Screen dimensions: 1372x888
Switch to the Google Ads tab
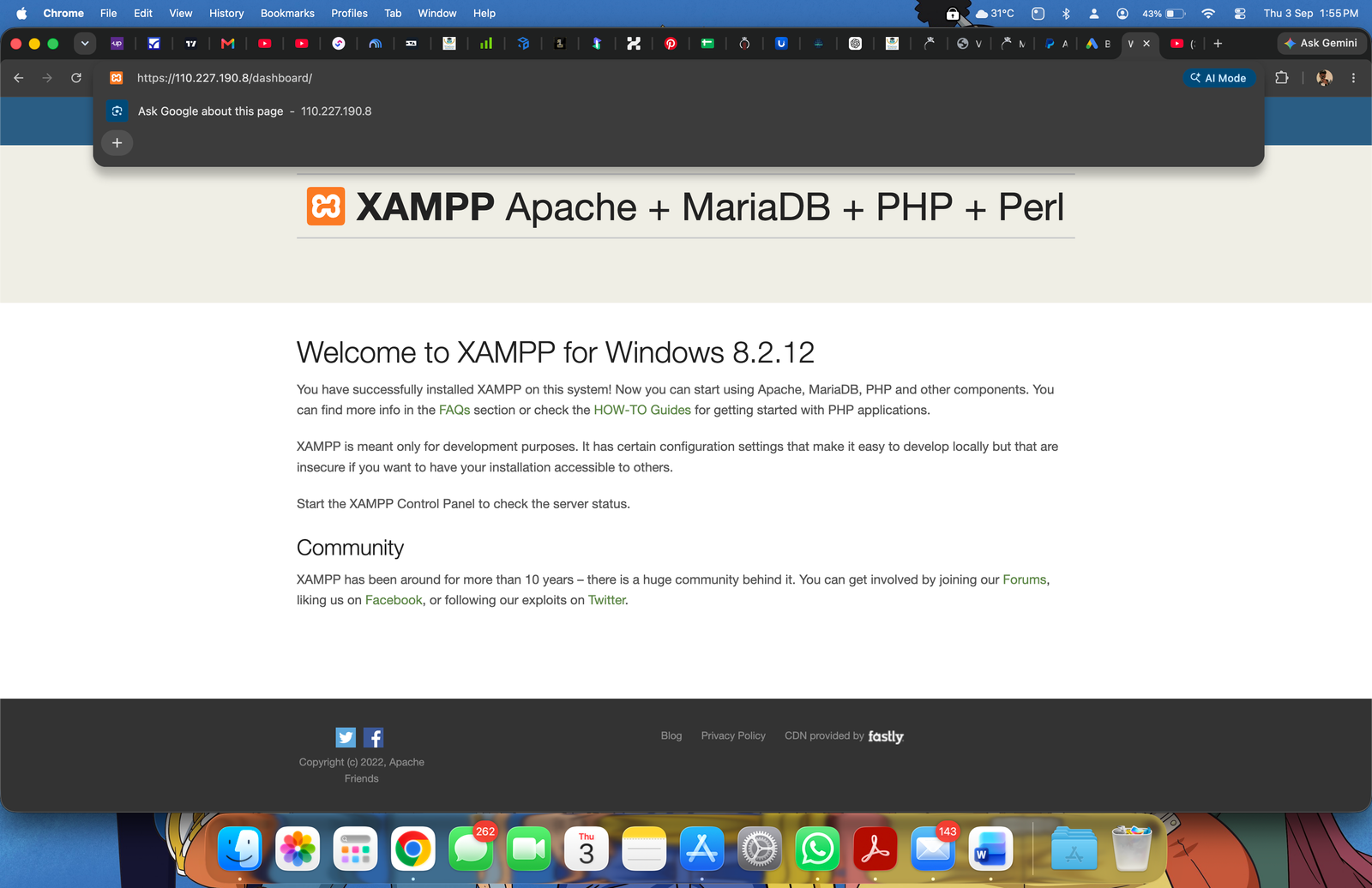tap(1092, 44)
